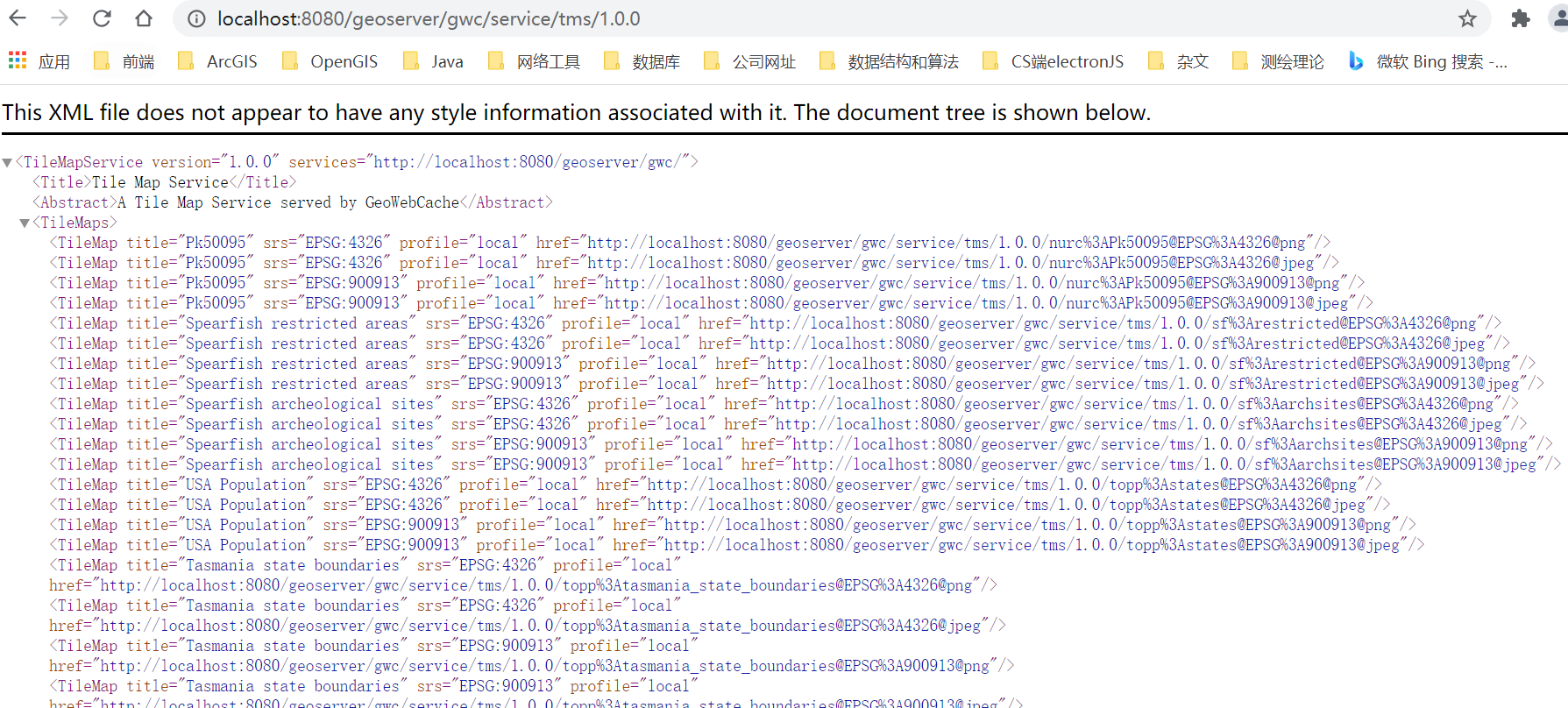The width and height of the screenshot is (1568, 708).
Task: Collapse the TileMaps XML node
Action: click(x=25, y=223)
